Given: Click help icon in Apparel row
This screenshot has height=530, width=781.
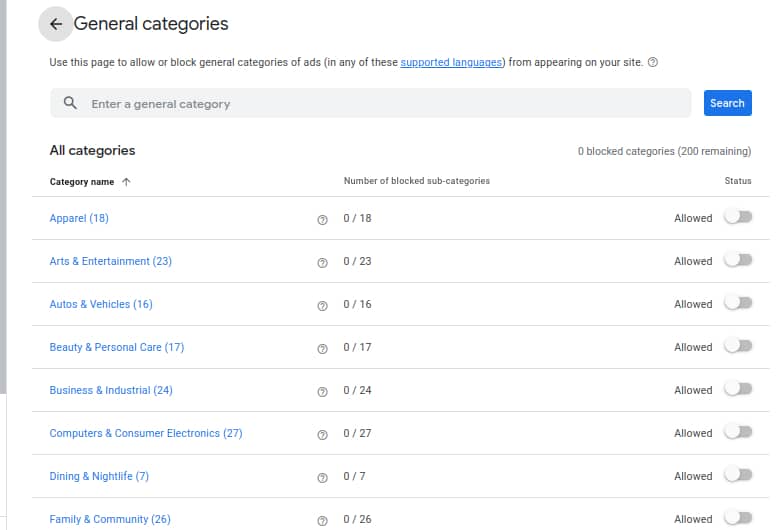Looking at the screenshot, I should [322, 219].
